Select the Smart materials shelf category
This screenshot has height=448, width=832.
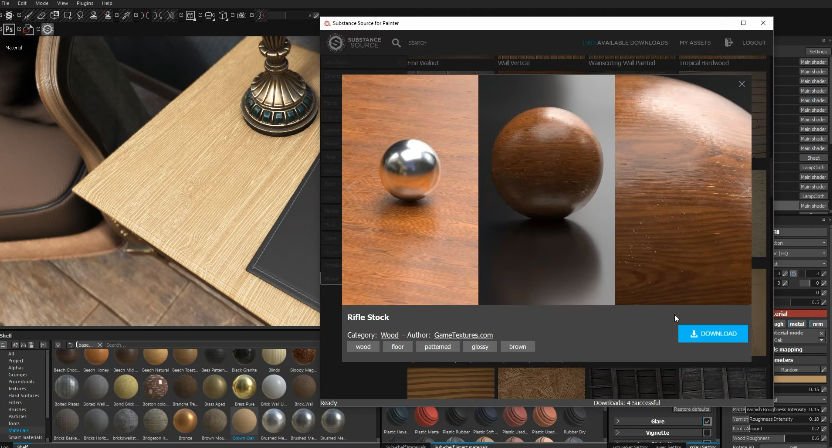tap(25, 437)
